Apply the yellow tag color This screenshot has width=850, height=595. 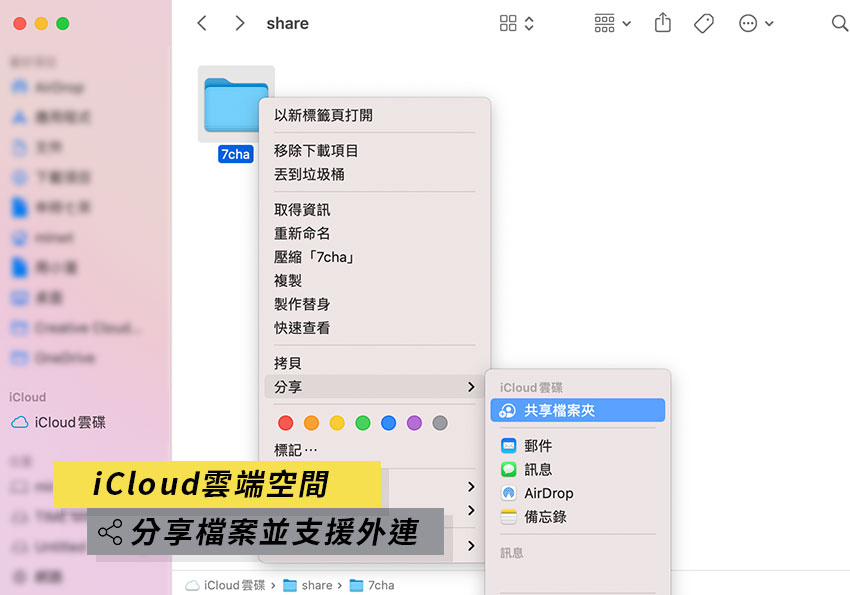point(337,423)
